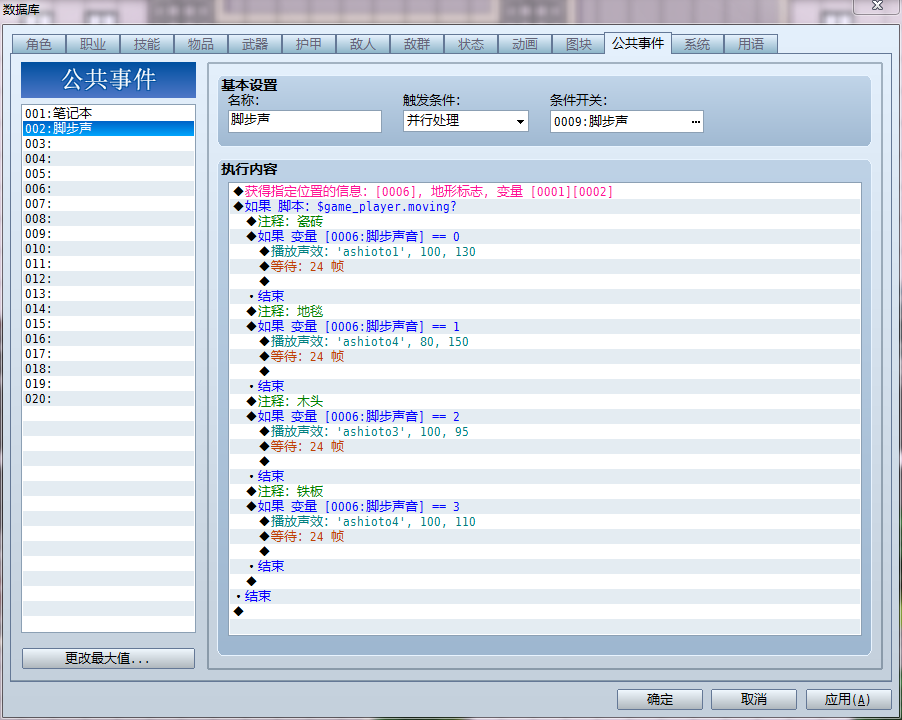Select the 注释: 铁板 comment line

click(x=545, y=491)
